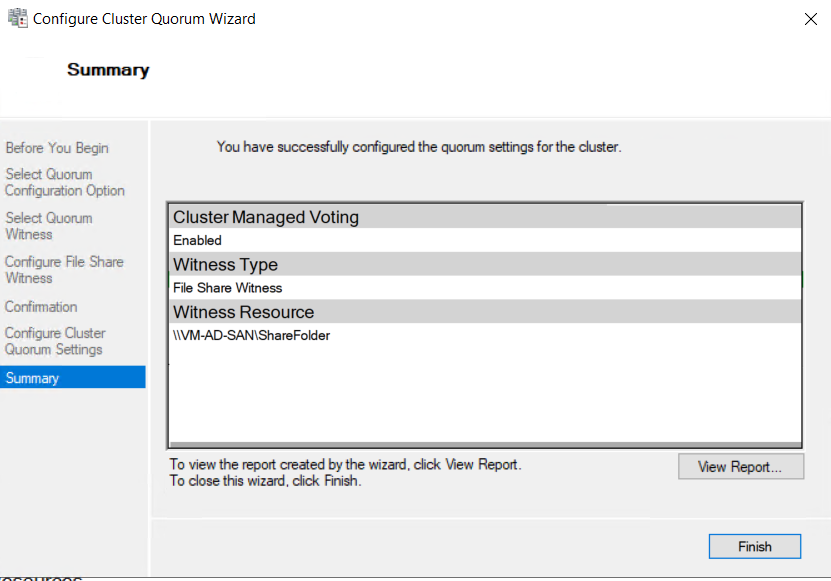Close the Configure Cluster Quorum Wizard window

[810, 19]
